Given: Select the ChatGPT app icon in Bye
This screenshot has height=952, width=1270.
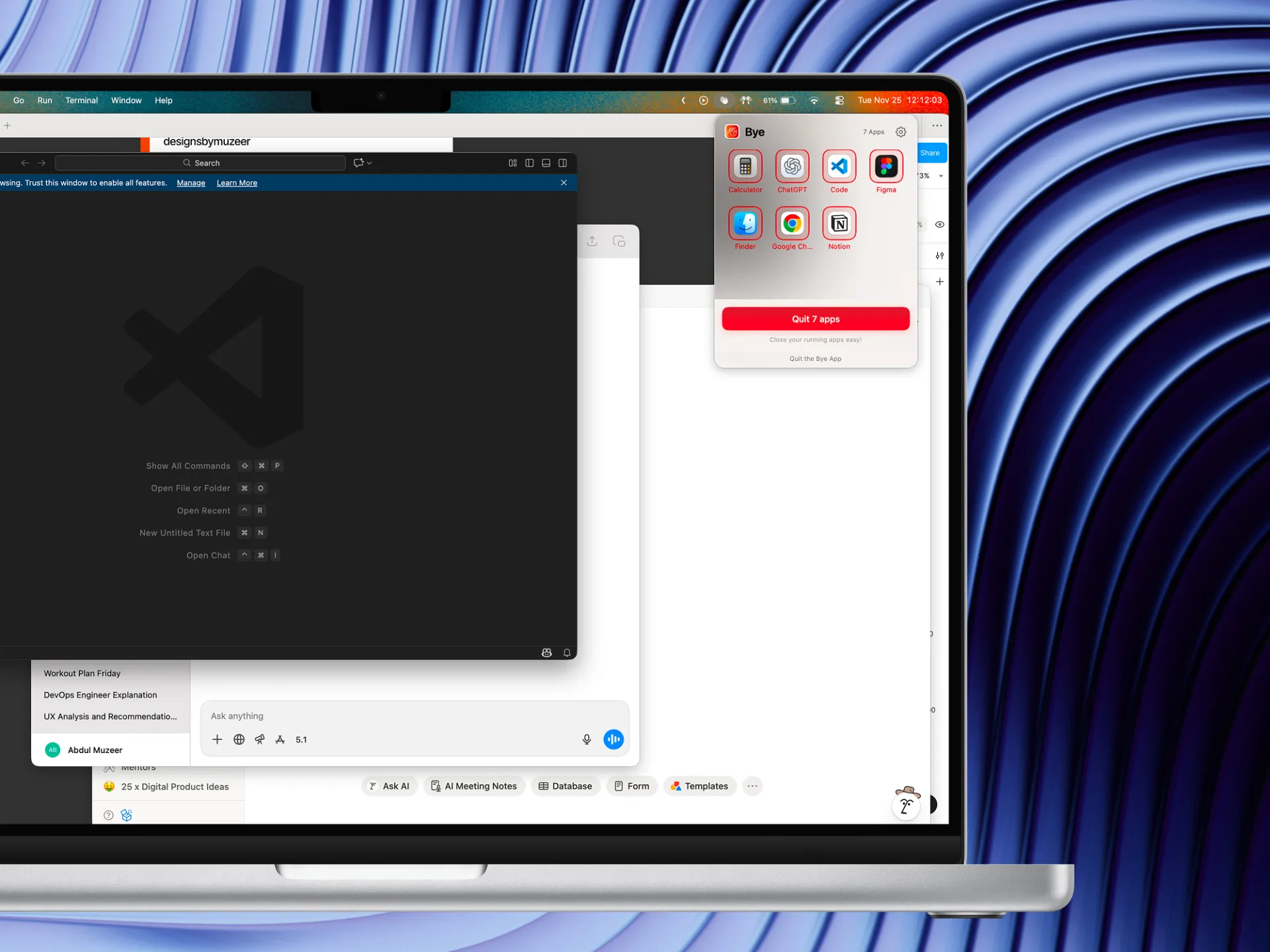Looking at the screenshot, I should (x=792, y=167).
